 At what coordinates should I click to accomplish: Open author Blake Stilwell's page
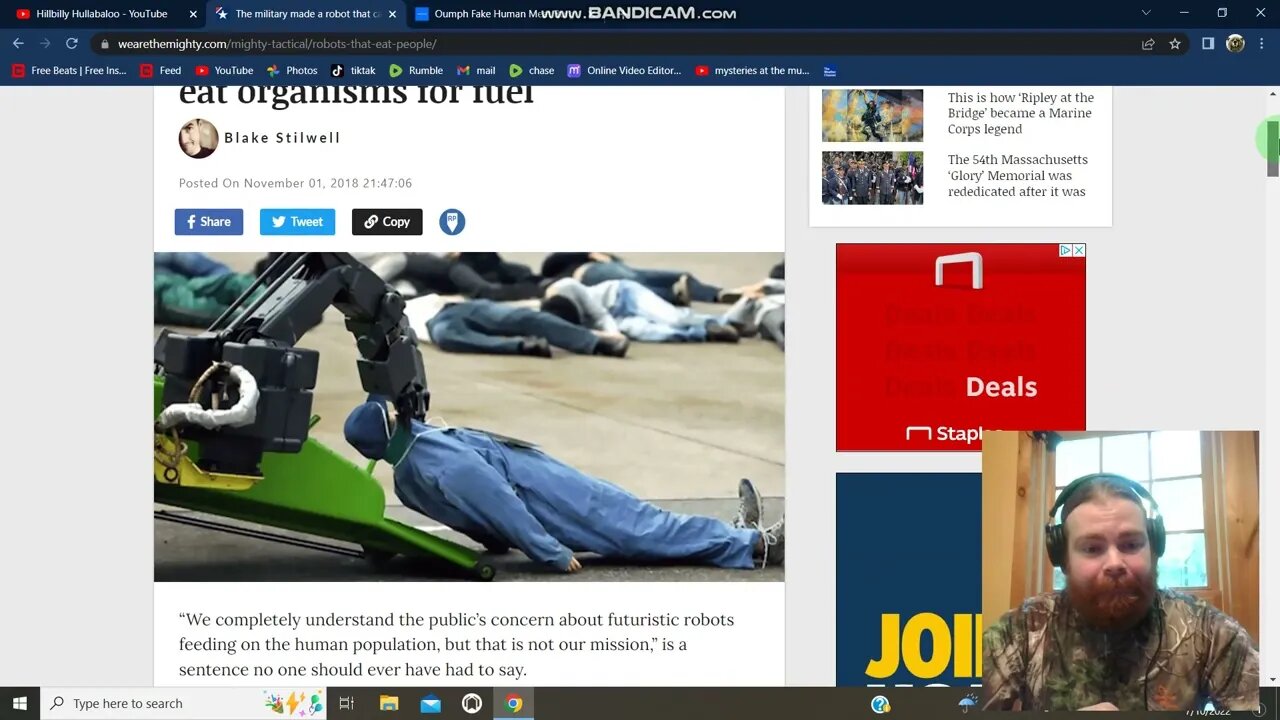click(x=282, y=138)
